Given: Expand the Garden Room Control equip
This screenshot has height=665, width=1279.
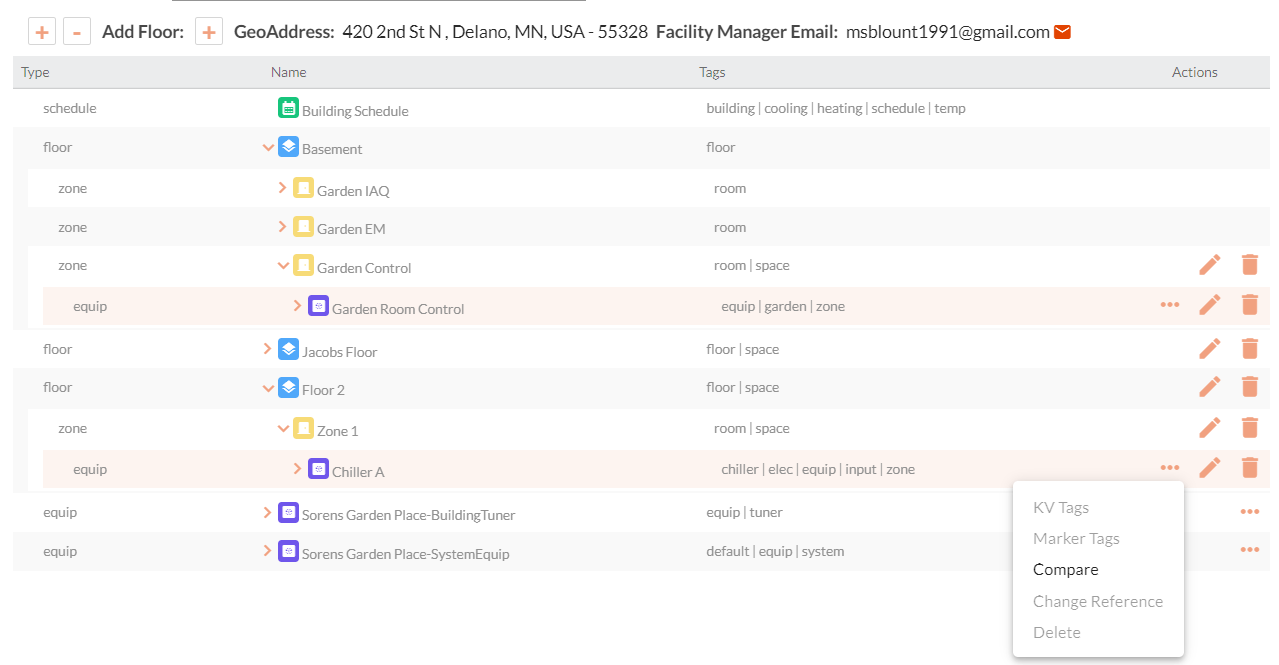Looking at the screenshot, I should click(297, 305).
